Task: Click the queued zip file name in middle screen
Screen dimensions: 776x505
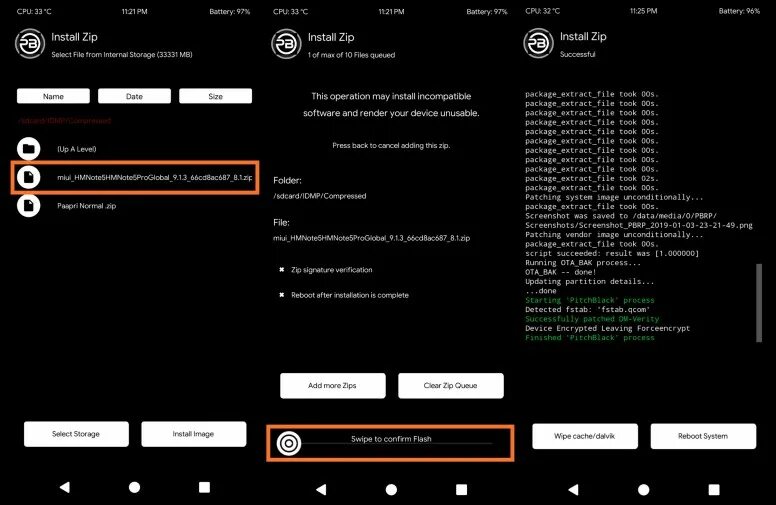Action: point(372,238)
